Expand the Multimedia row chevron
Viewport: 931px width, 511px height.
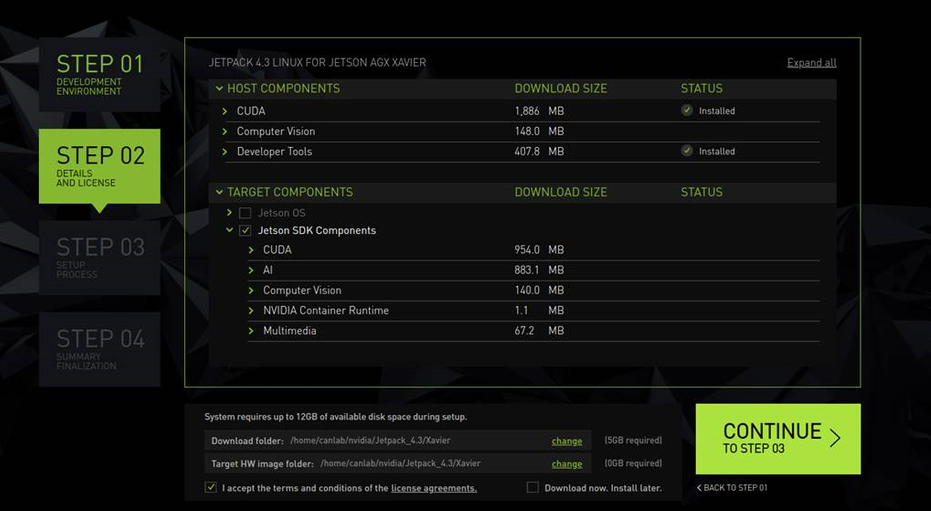tap(251, 331)
